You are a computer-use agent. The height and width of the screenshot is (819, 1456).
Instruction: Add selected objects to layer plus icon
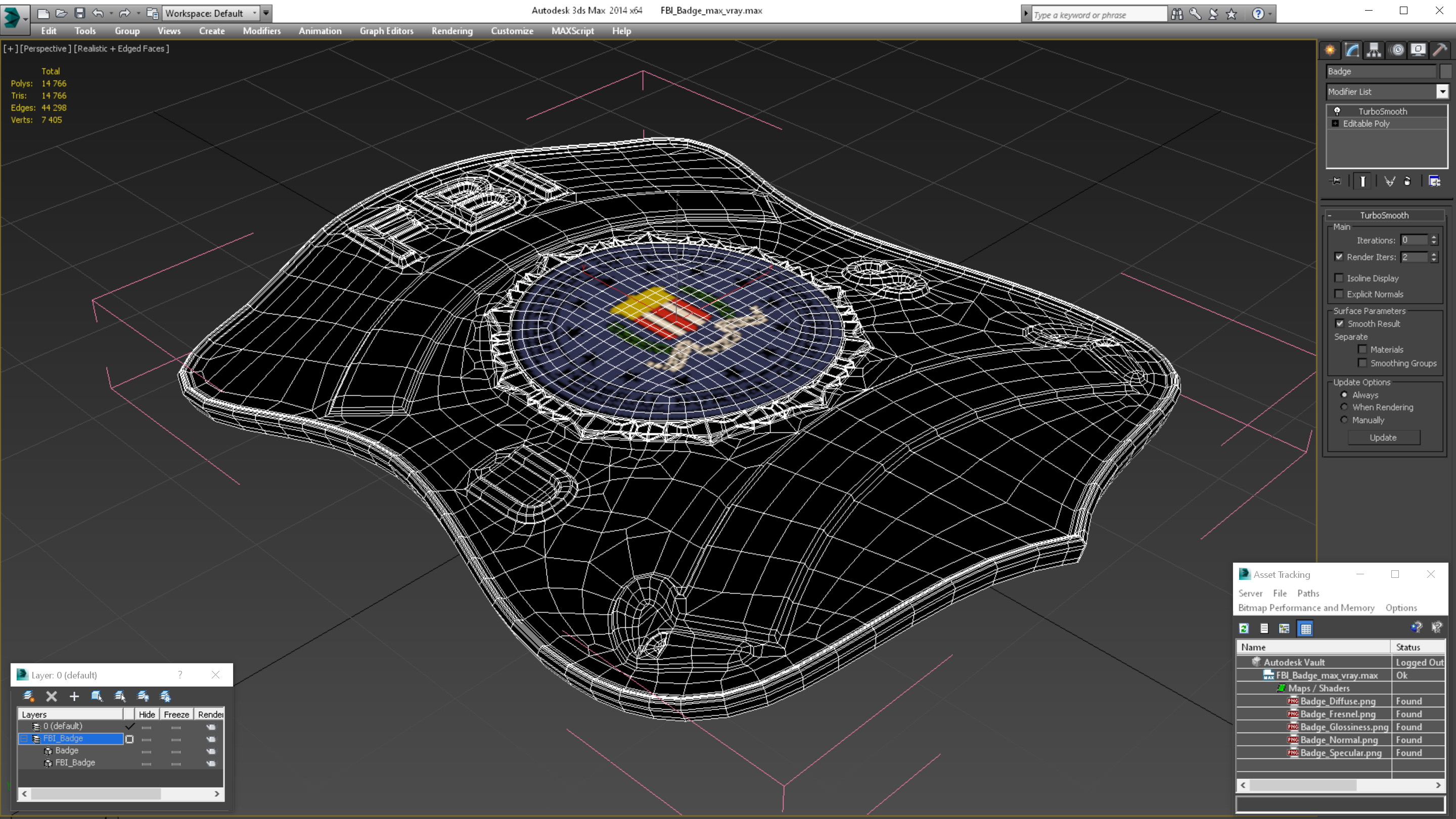pyautogui.click(x=74, y=696)
